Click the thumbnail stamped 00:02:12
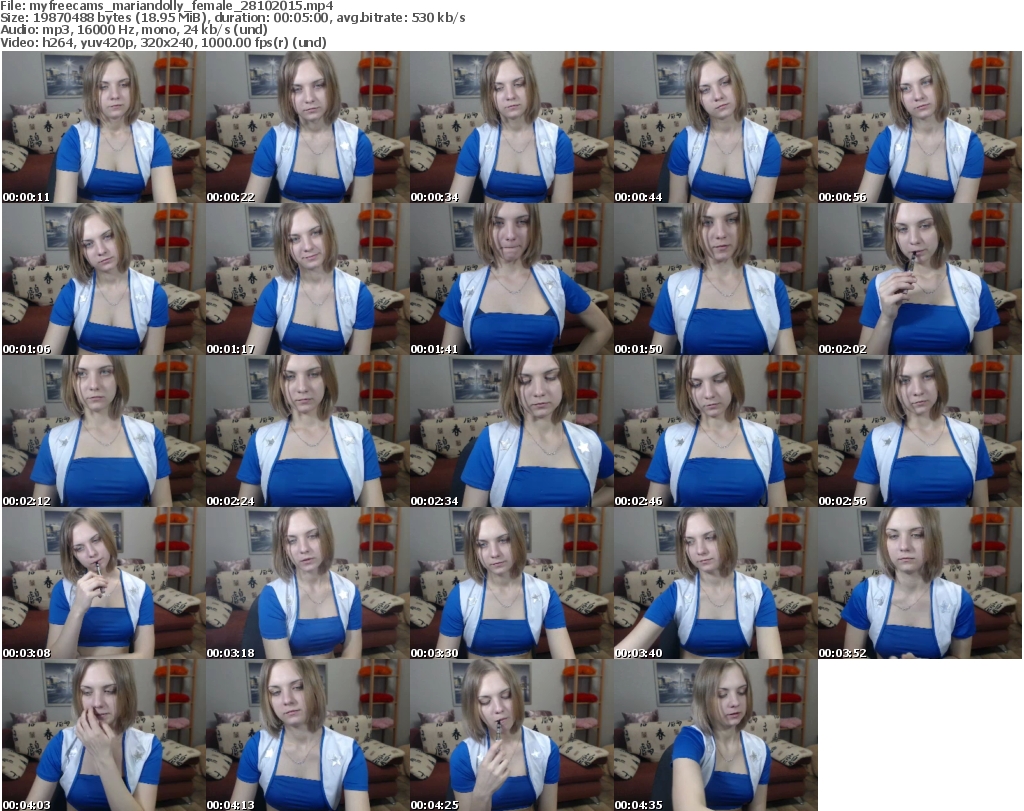 (x=104, y=431)
